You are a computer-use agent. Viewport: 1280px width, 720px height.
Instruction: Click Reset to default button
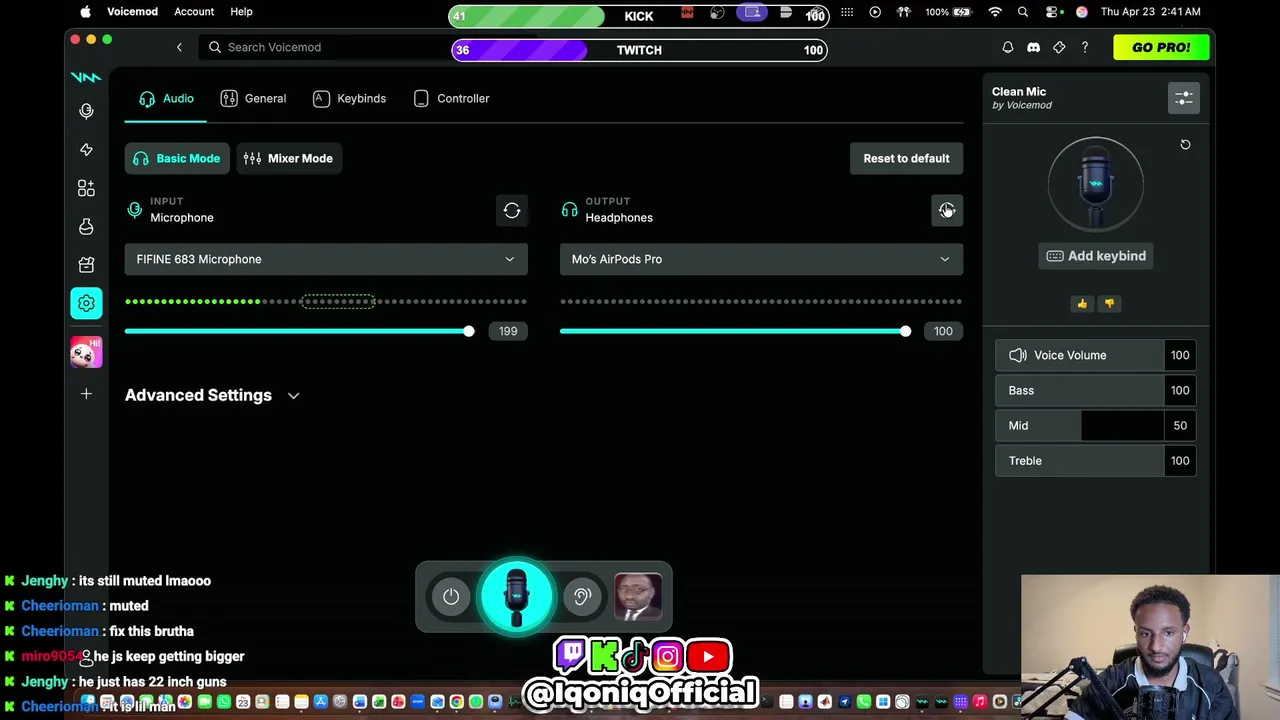tap(906, 158)
